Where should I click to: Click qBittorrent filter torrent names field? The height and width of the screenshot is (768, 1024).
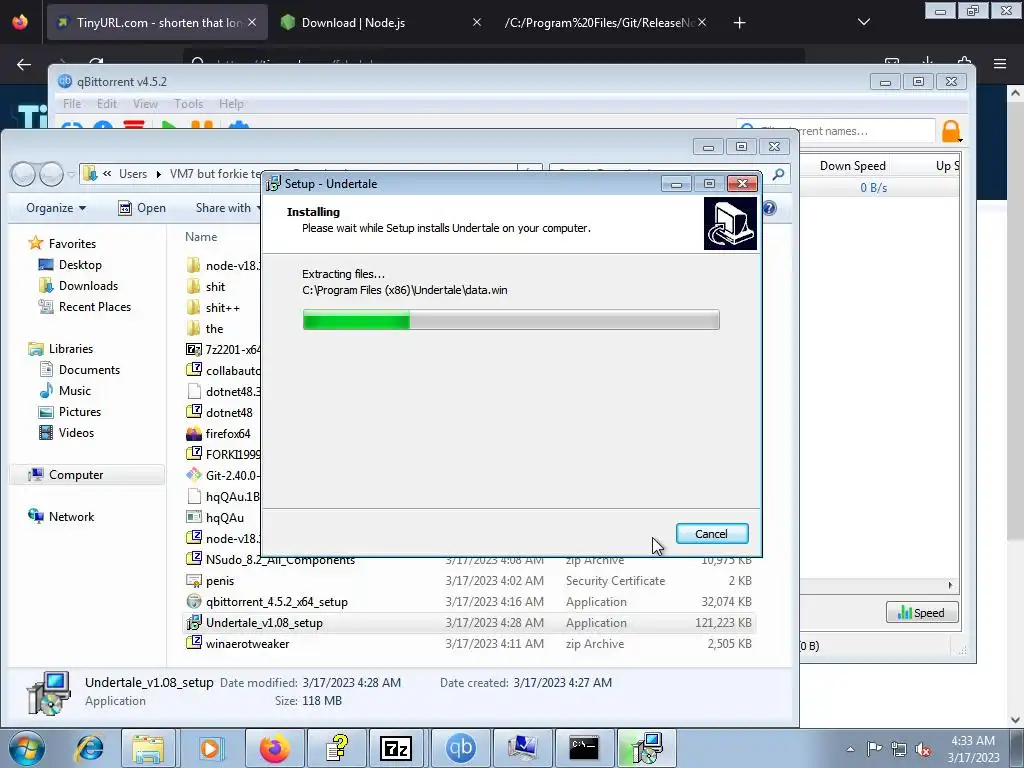pyautogui.click(x=836, y=131)
